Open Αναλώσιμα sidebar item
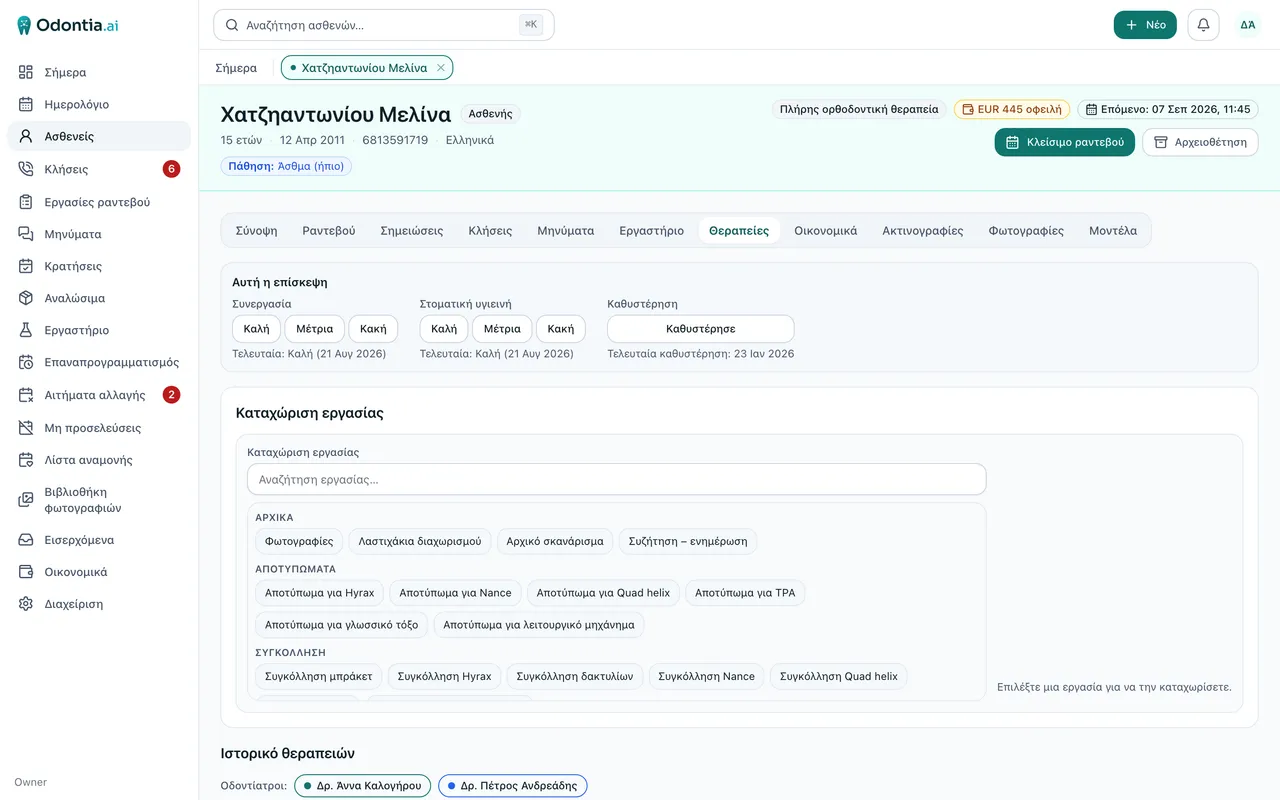Screen dimensions: 1280x800 [99, 298]
